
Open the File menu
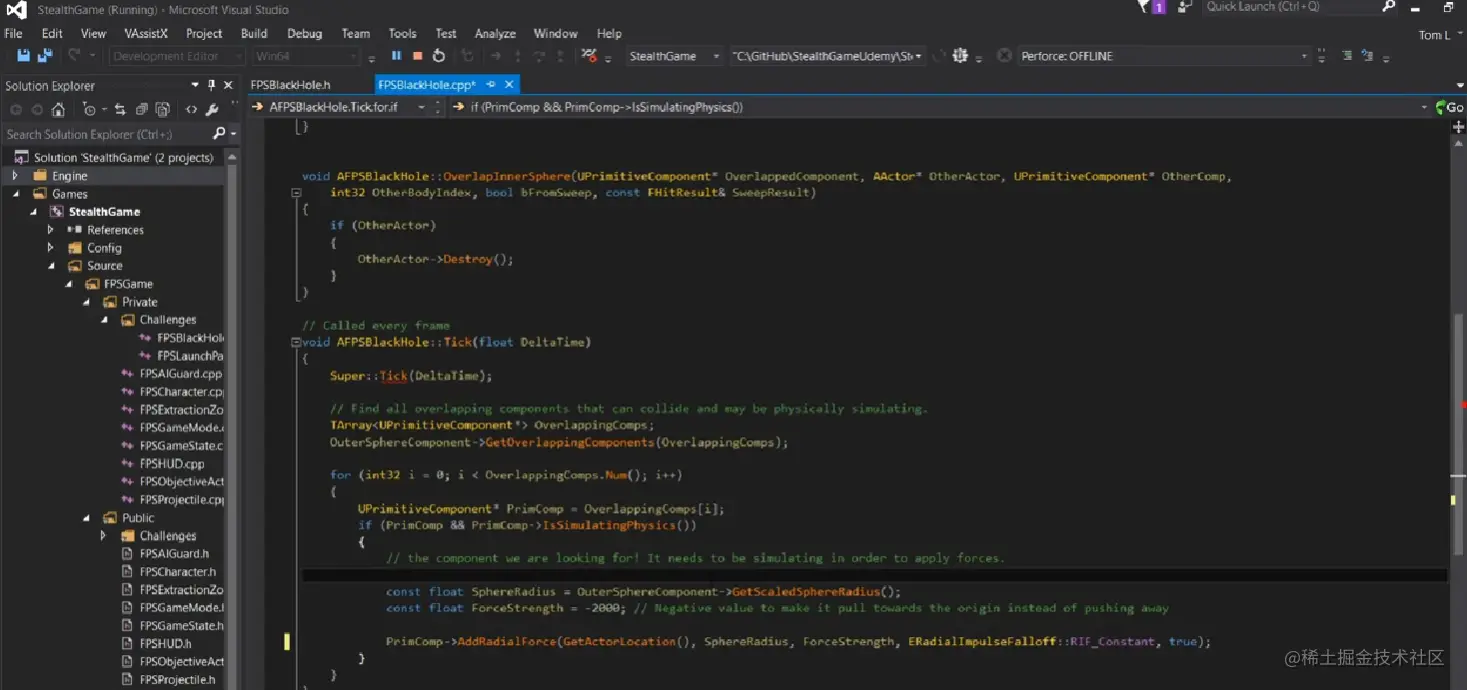pyautogui.click(x=14, y=33)
